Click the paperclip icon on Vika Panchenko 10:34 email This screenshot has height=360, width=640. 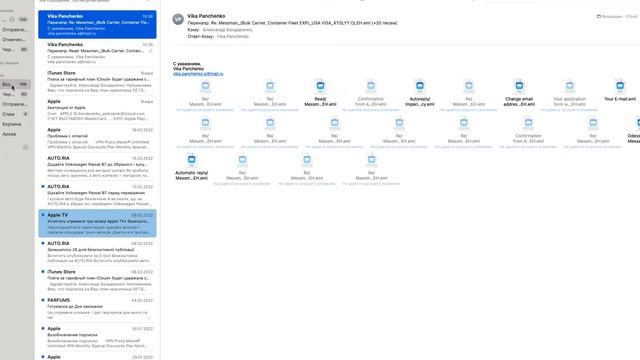(150, 51)
